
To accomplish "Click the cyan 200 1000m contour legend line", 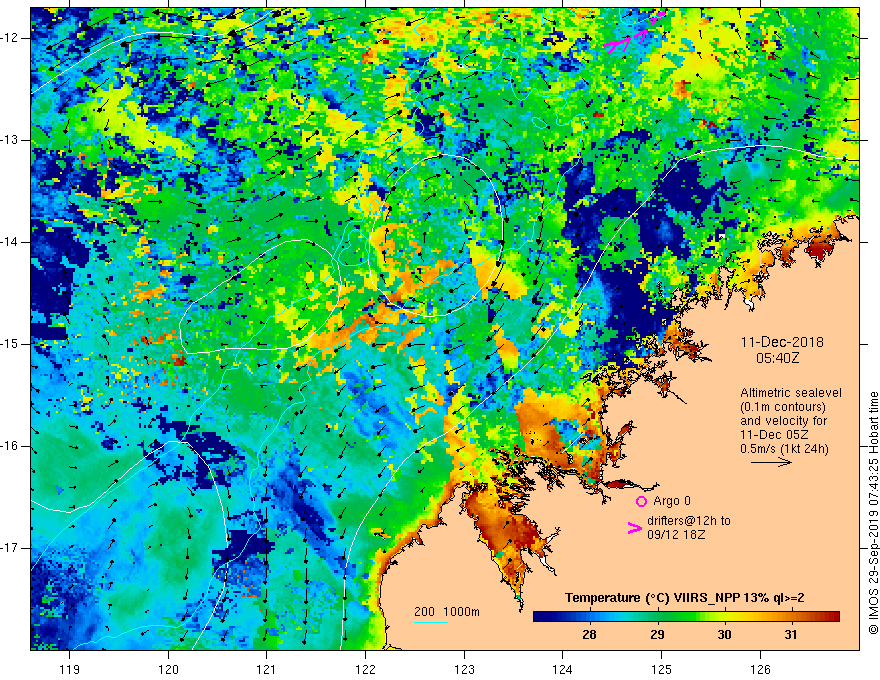I will pyautogui.click(x=430, y=622).
